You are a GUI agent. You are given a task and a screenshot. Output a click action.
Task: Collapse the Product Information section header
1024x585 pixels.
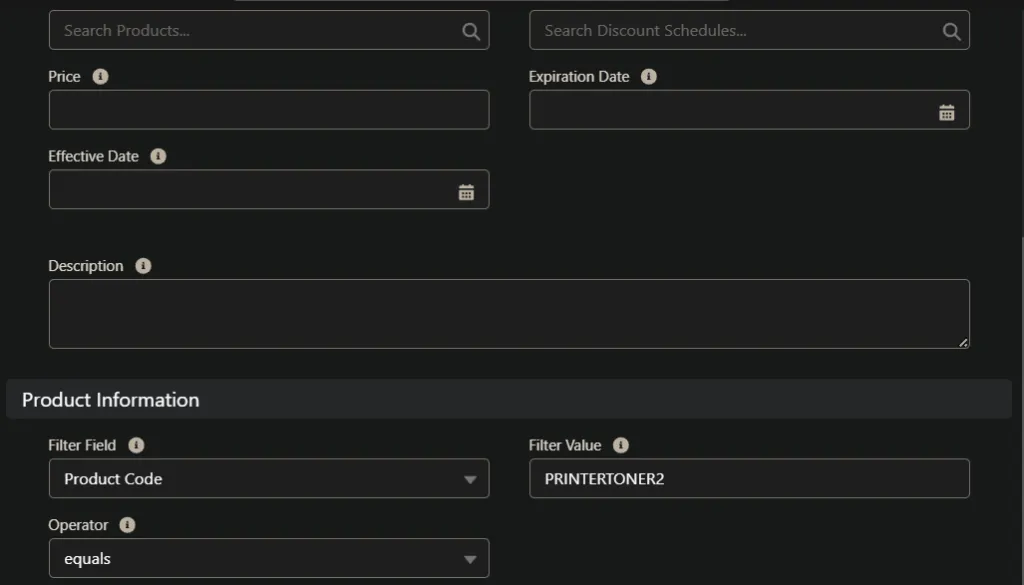click(509, 399)
